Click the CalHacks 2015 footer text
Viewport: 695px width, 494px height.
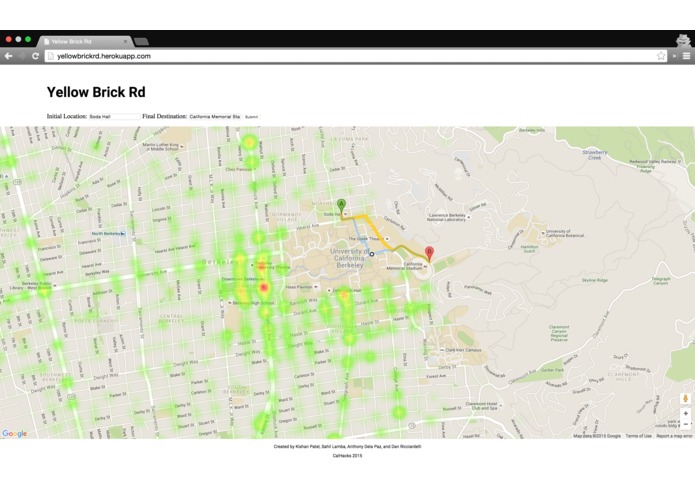click(347, 455)
